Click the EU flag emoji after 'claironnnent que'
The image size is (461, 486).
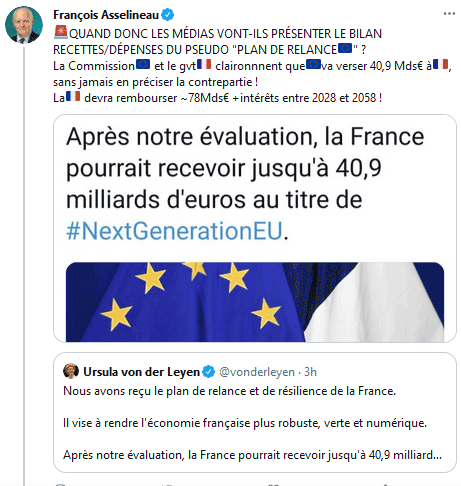pyautogui.click(x=313, y=64)
